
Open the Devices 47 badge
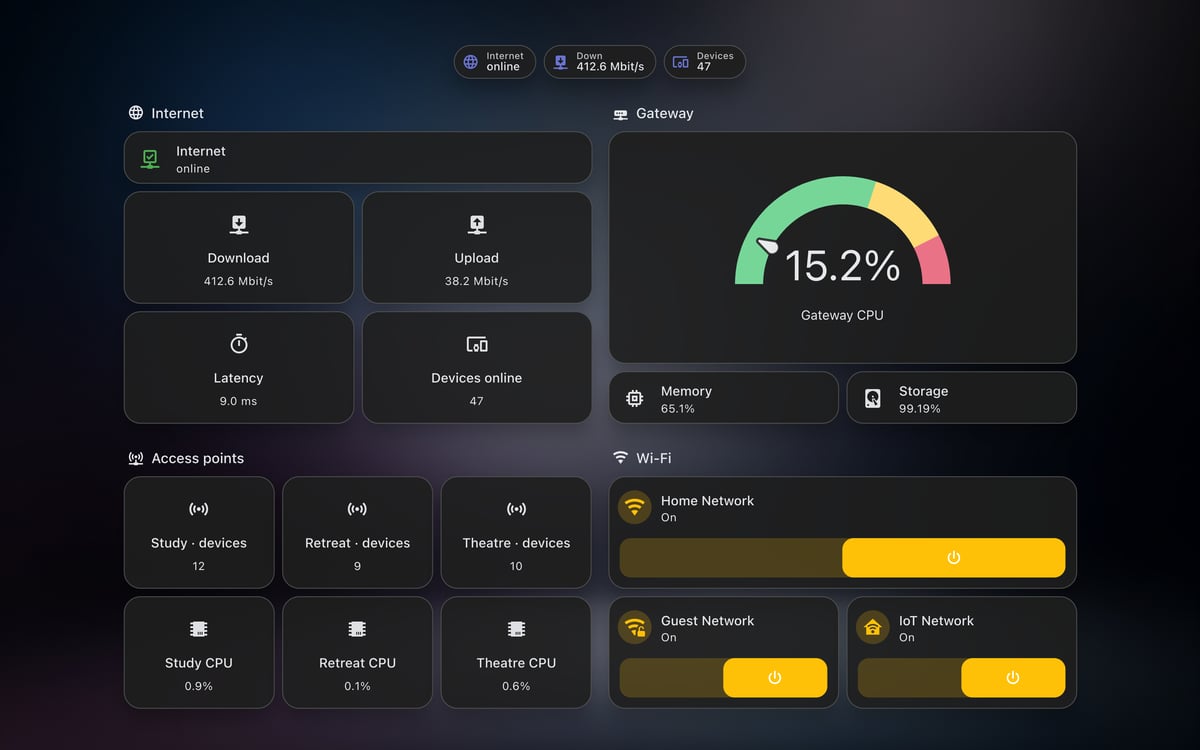704,62
